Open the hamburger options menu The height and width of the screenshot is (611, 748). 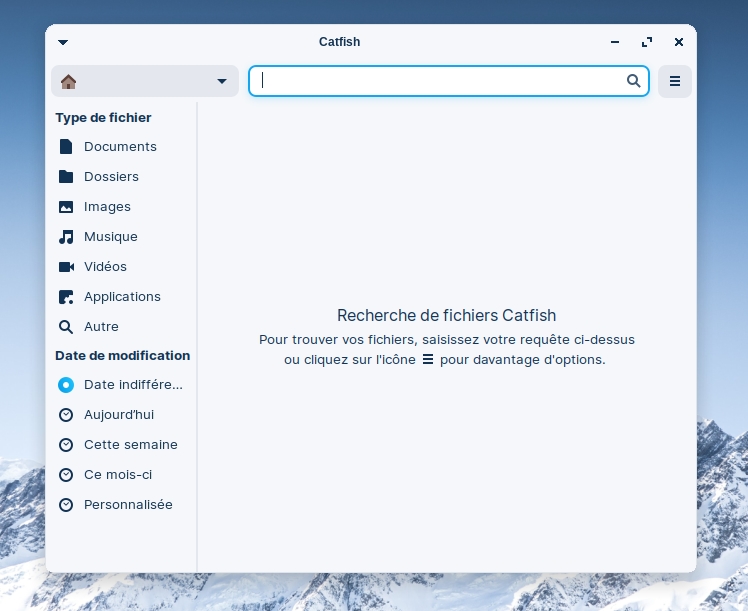[675, 81]
